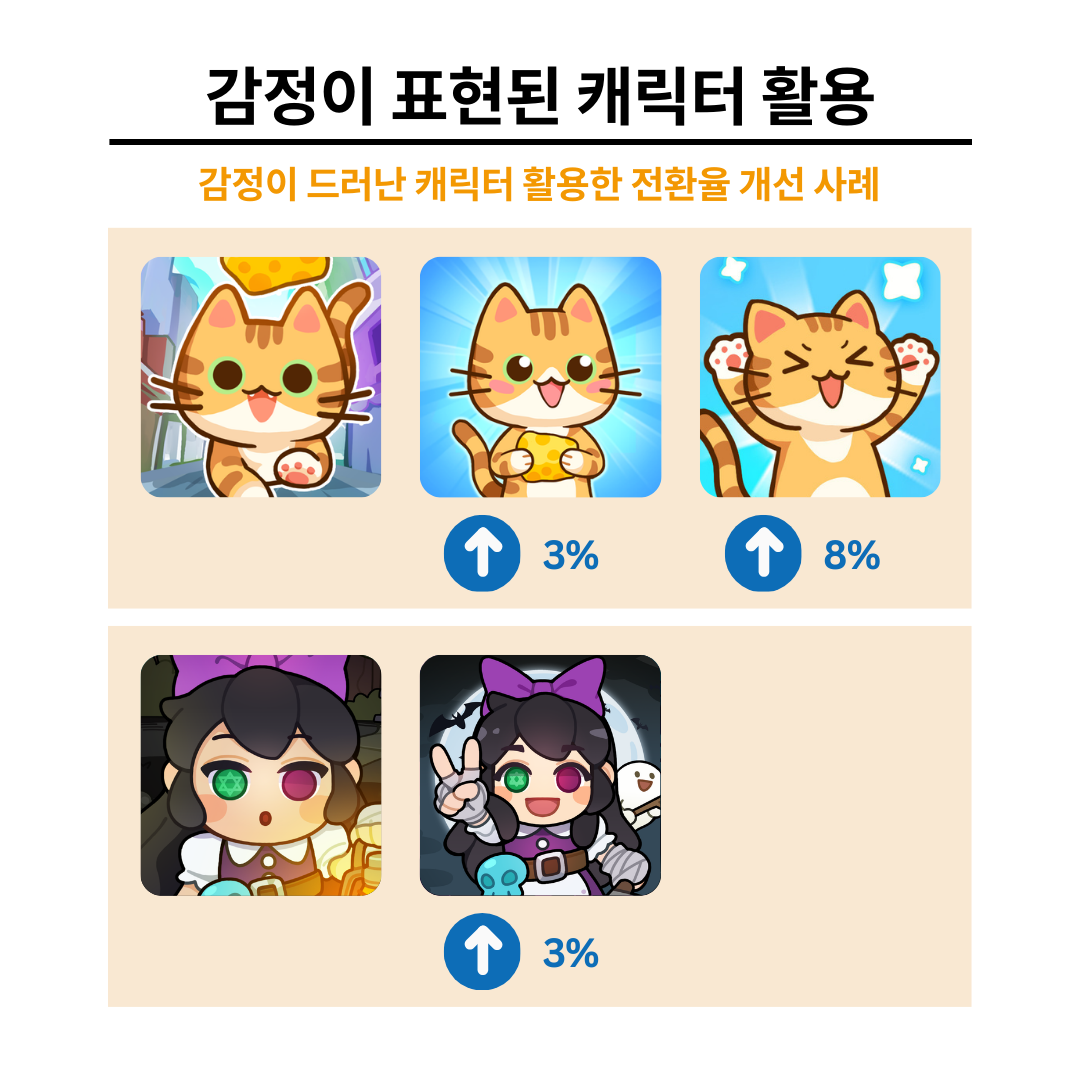Click the main title 감정이 표현된 캐릭터 활용

tap(540, 96)
